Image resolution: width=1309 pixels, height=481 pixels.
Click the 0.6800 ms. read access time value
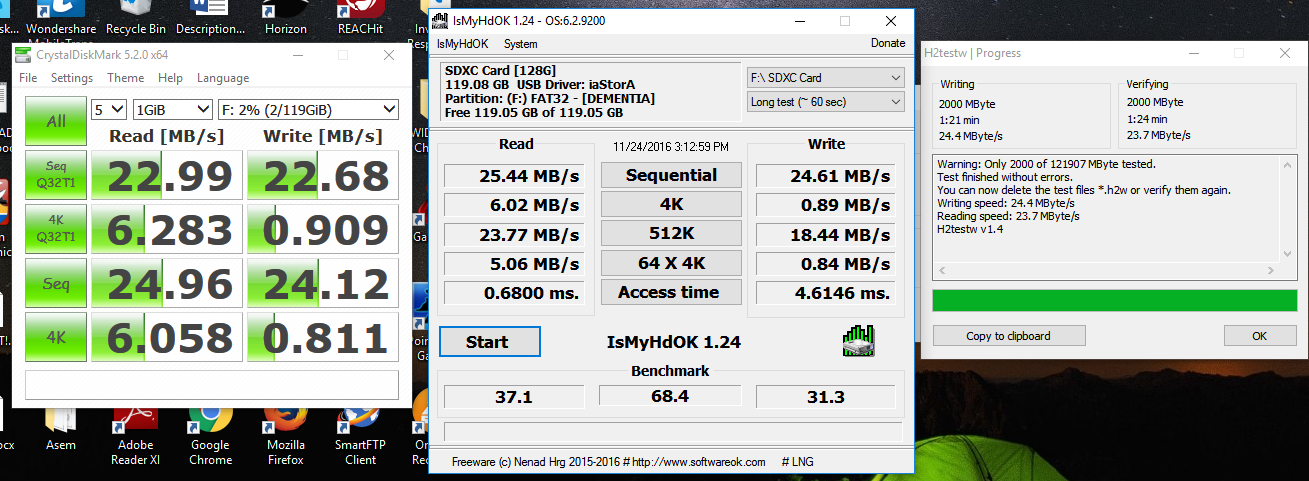[x=516, y=293]
